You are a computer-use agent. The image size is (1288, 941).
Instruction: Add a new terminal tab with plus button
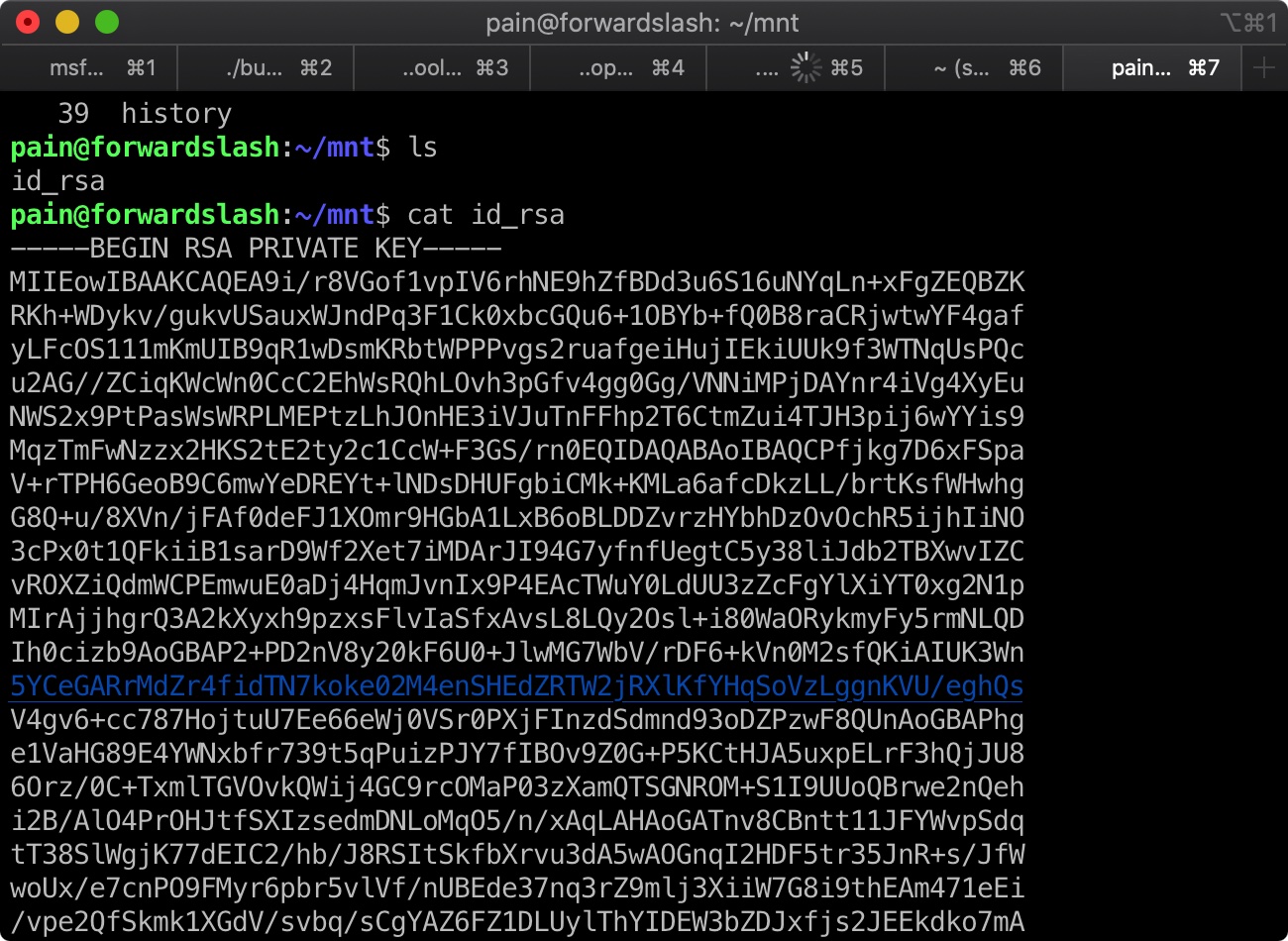1264,67
